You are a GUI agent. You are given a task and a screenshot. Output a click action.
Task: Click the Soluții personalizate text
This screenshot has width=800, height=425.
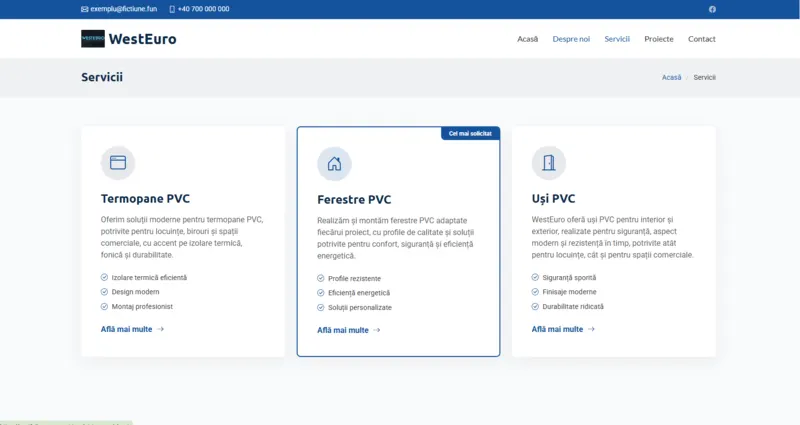pos(360,308)
